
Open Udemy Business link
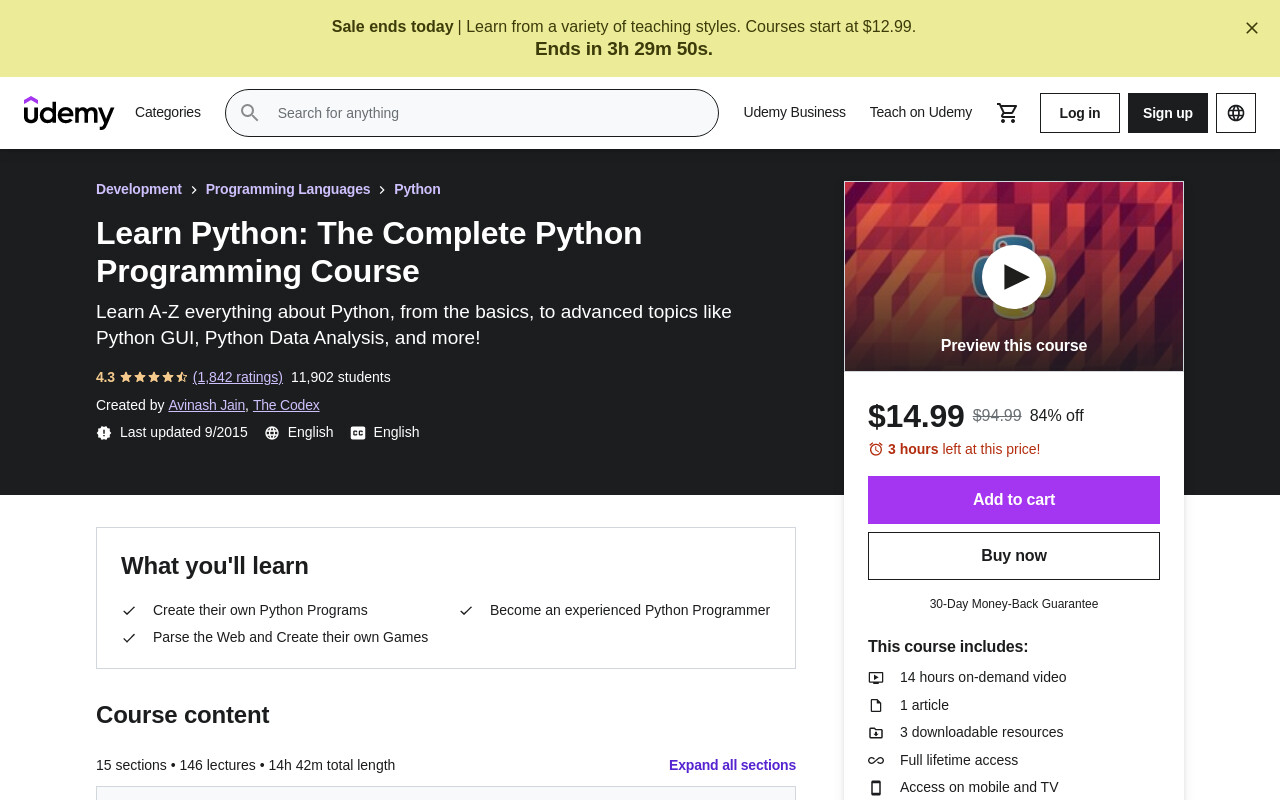point(794,112)
